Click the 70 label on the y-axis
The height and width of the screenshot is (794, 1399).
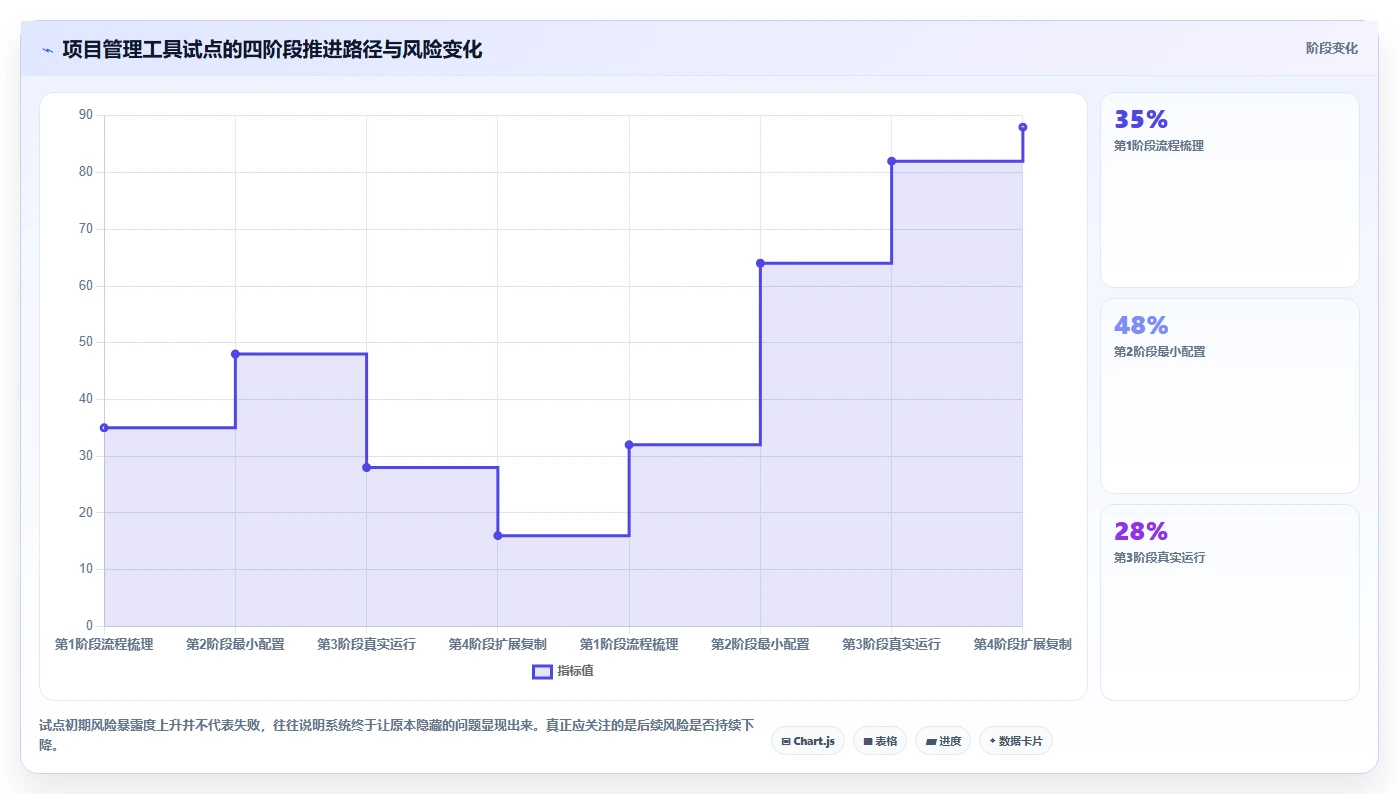[x=85, y=229]
